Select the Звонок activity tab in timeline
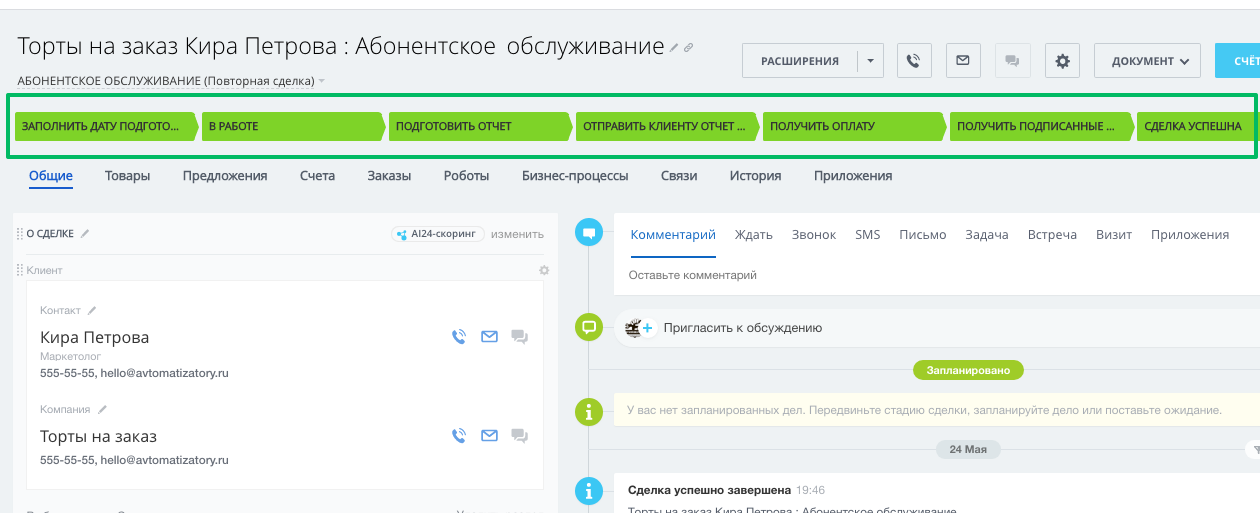1260x513 pixels. [x=813, y=235]
